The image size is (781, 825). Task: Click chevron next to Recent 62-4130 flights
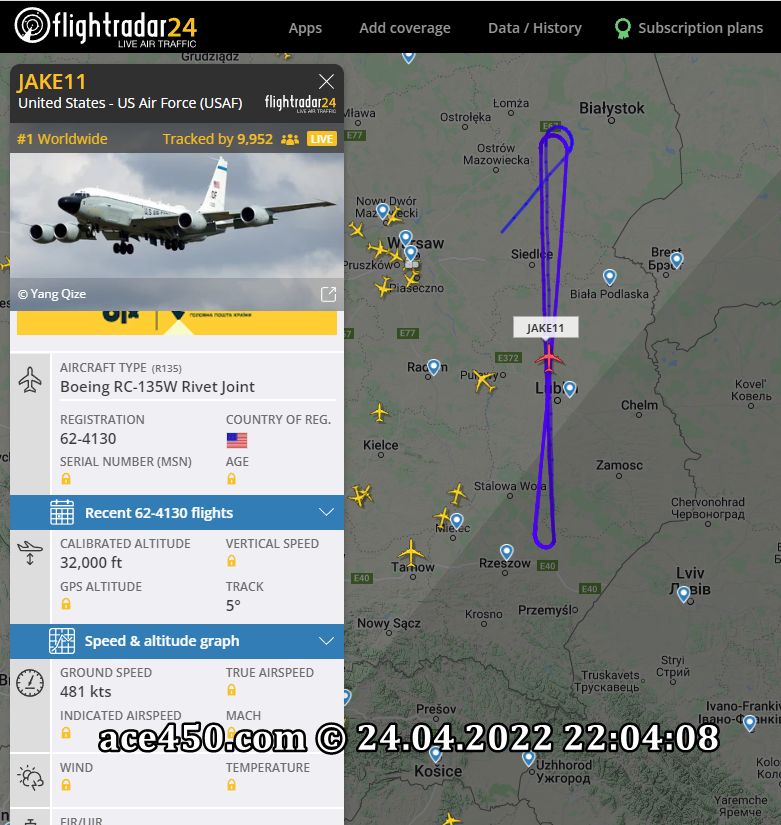click(326, 512)
